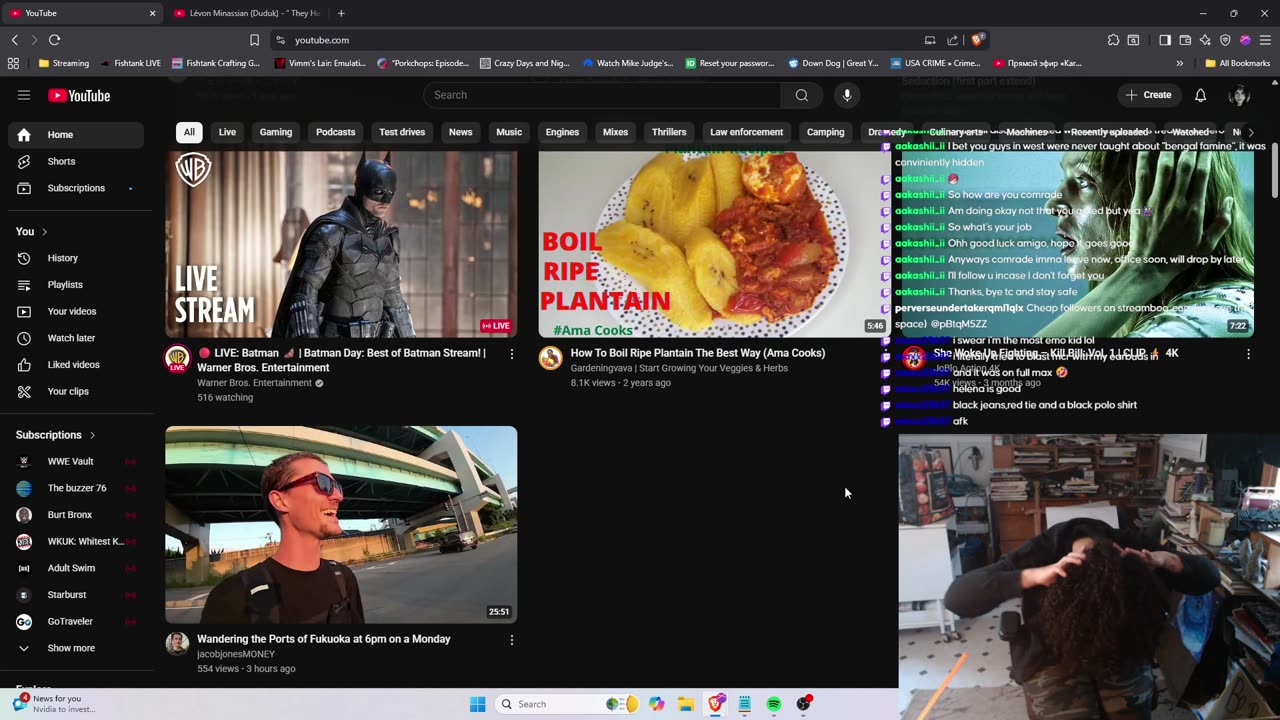Open Fishtank LIVE bookmark
Image resolution: width=1280 pixels, height=720 pixels.
[131, 63]
